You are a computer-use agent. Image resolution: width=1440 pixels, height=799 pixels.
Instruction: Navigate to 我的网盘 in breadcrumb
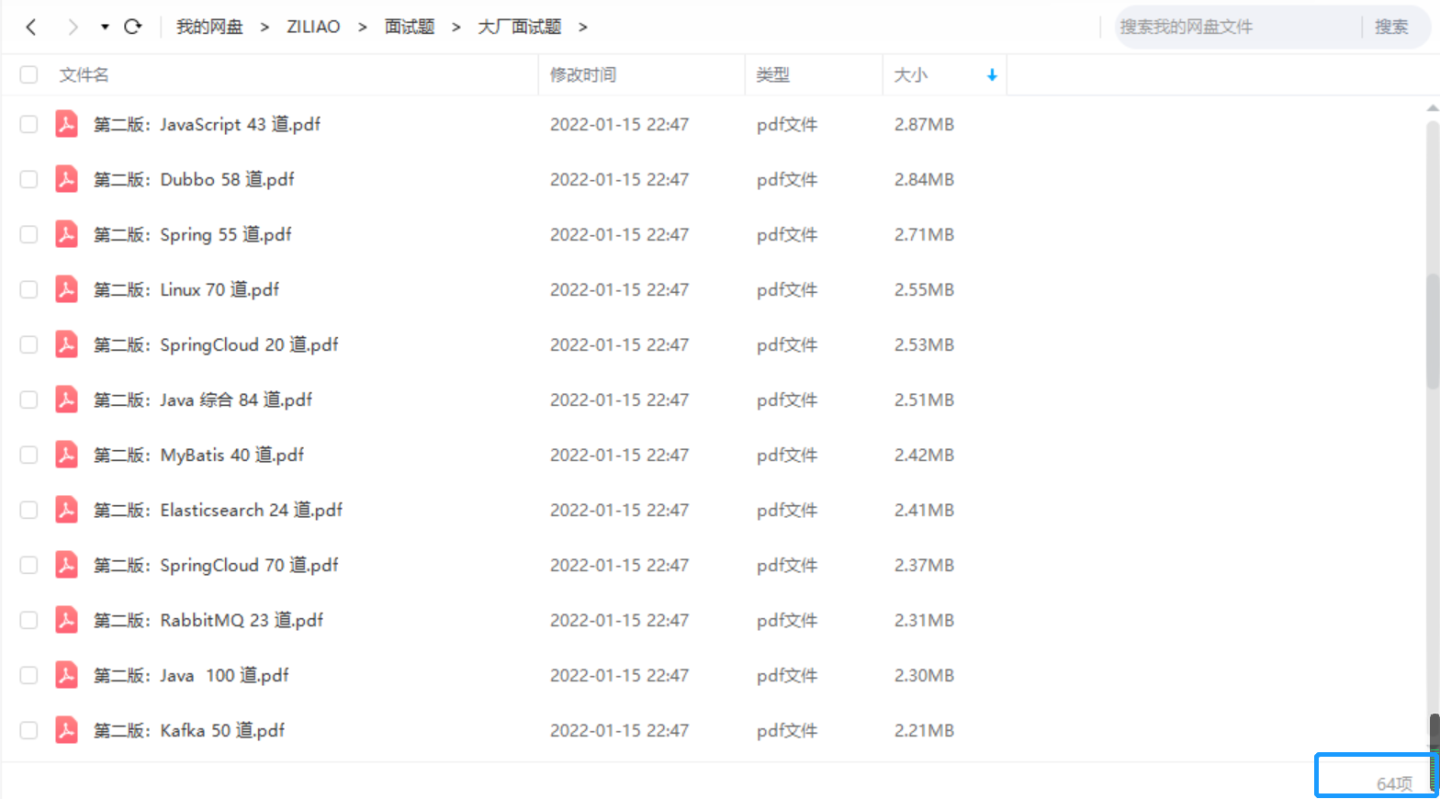click(x=210, y=27)
